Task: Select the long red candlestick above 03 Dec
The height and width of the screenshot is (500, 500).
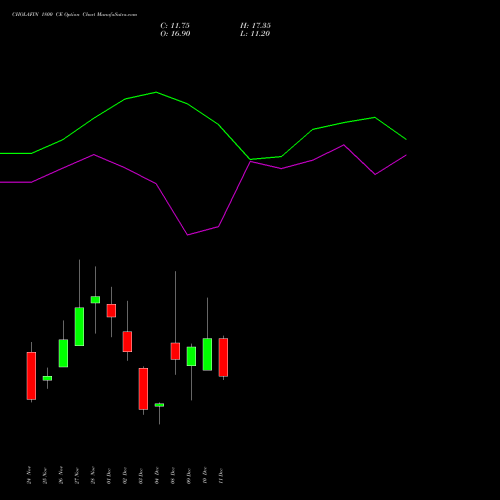Action: tap(143, 389)
